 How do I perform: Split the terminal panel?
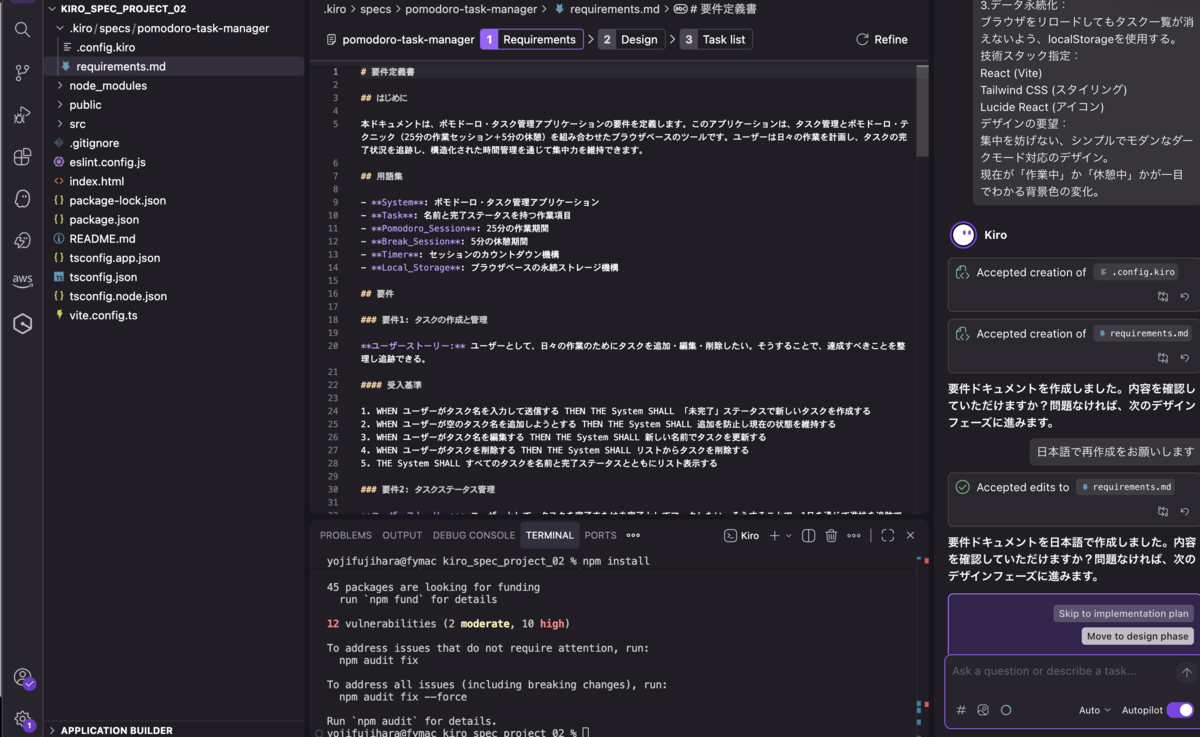(x=809, y=536)
